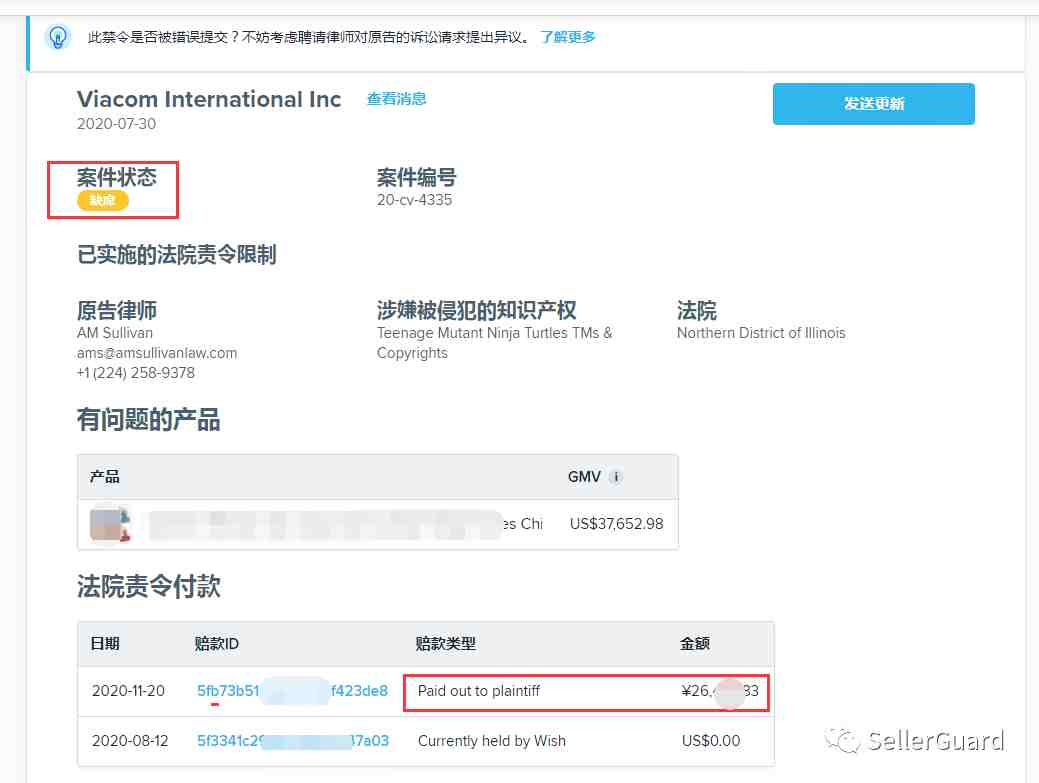Screen dimensions: 1039x783
Task: Click the yellow case status badge
Action: coord(103,200)
